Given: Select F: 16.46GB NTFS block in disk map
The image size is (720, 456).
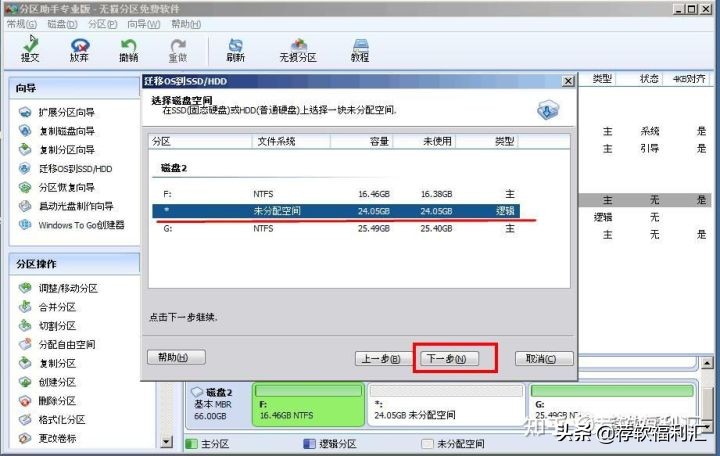Looking at the screenshot, I should coord(308,405).
